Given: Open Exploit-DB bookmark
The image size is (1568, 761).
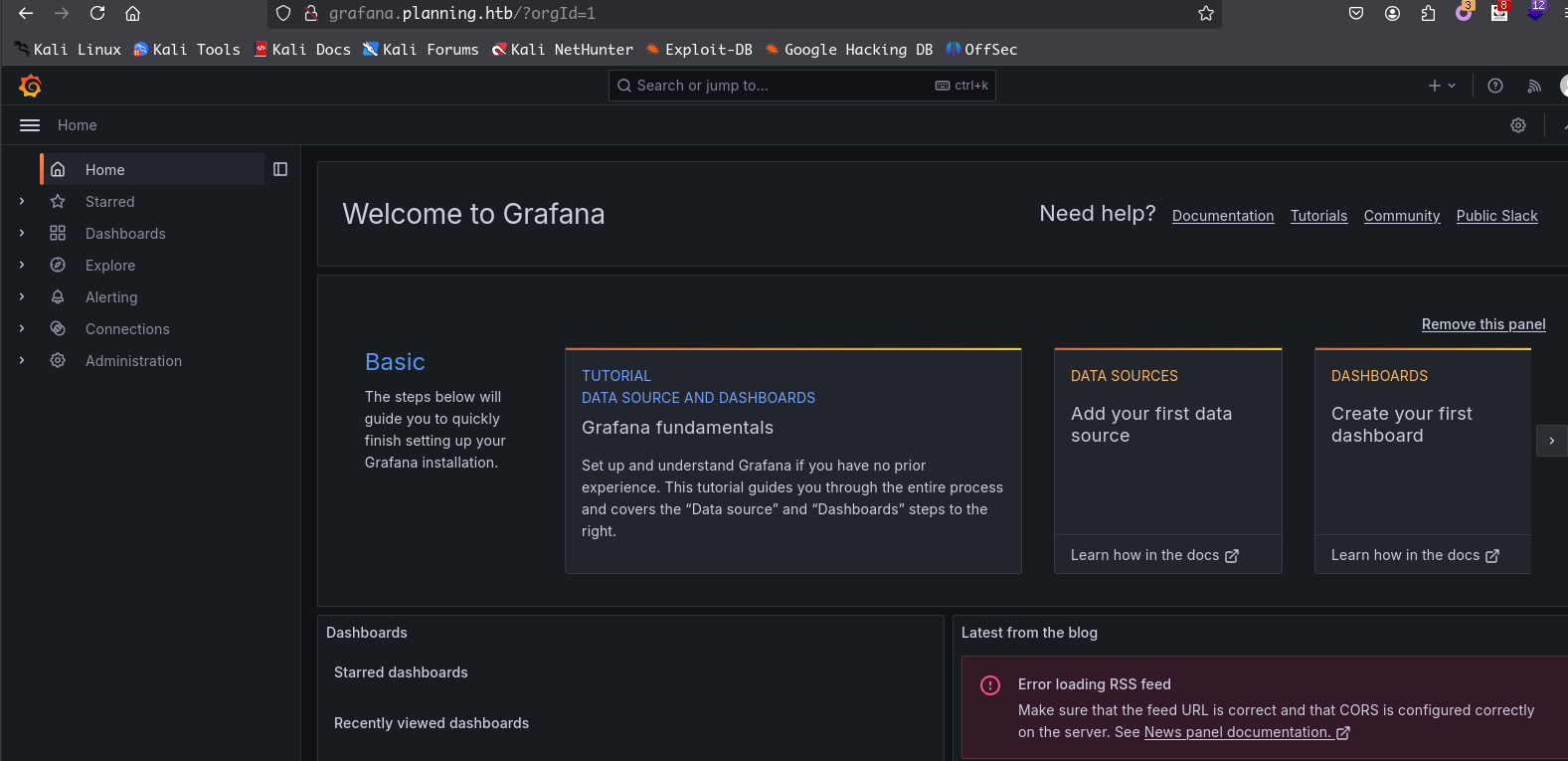Looking at the screenshot, I should [699, 49].
